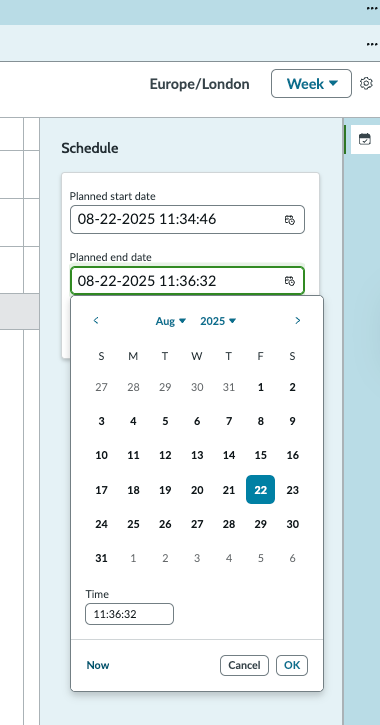Screen dimensions: 380x725
Task: Select August 29 in calendar
Action: click(261, 524)
